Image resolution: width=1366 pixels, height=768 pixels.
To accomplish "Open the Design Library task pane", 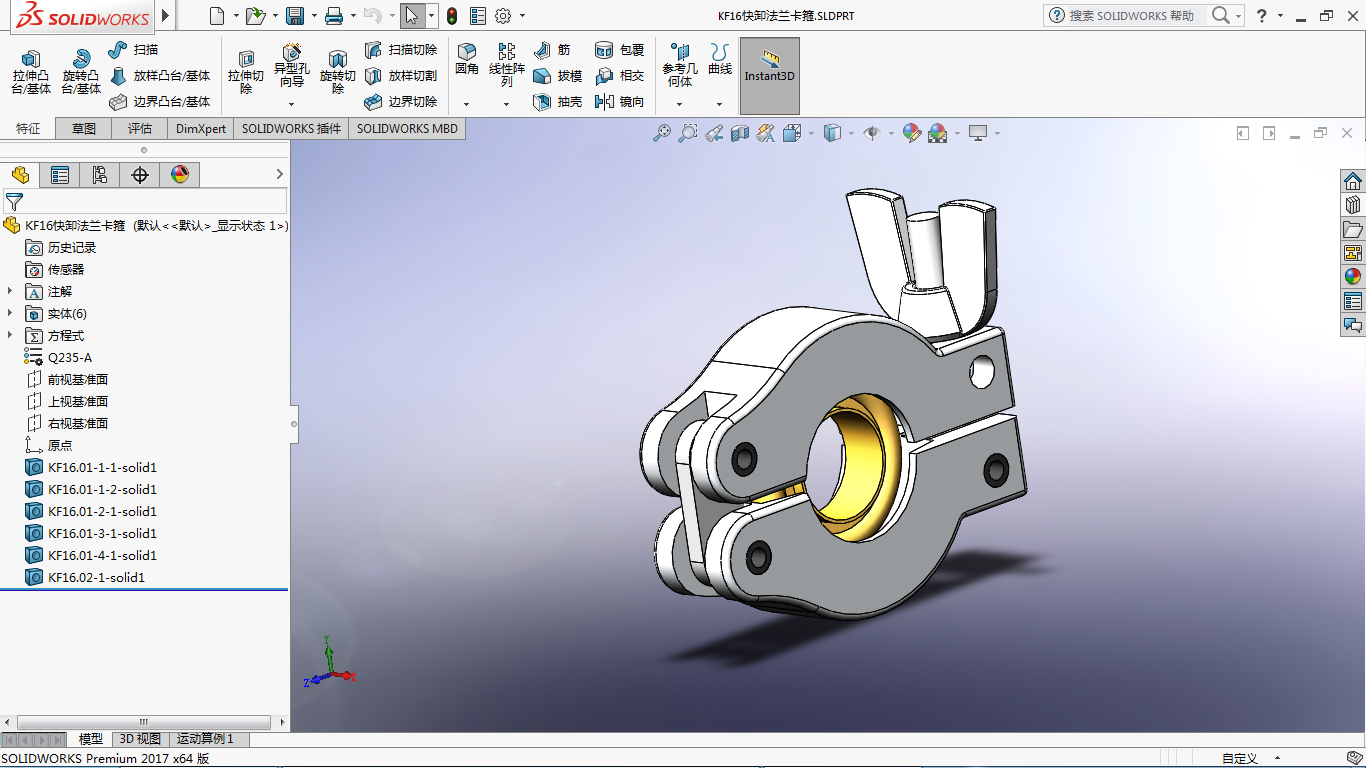I will [1353, 205].
